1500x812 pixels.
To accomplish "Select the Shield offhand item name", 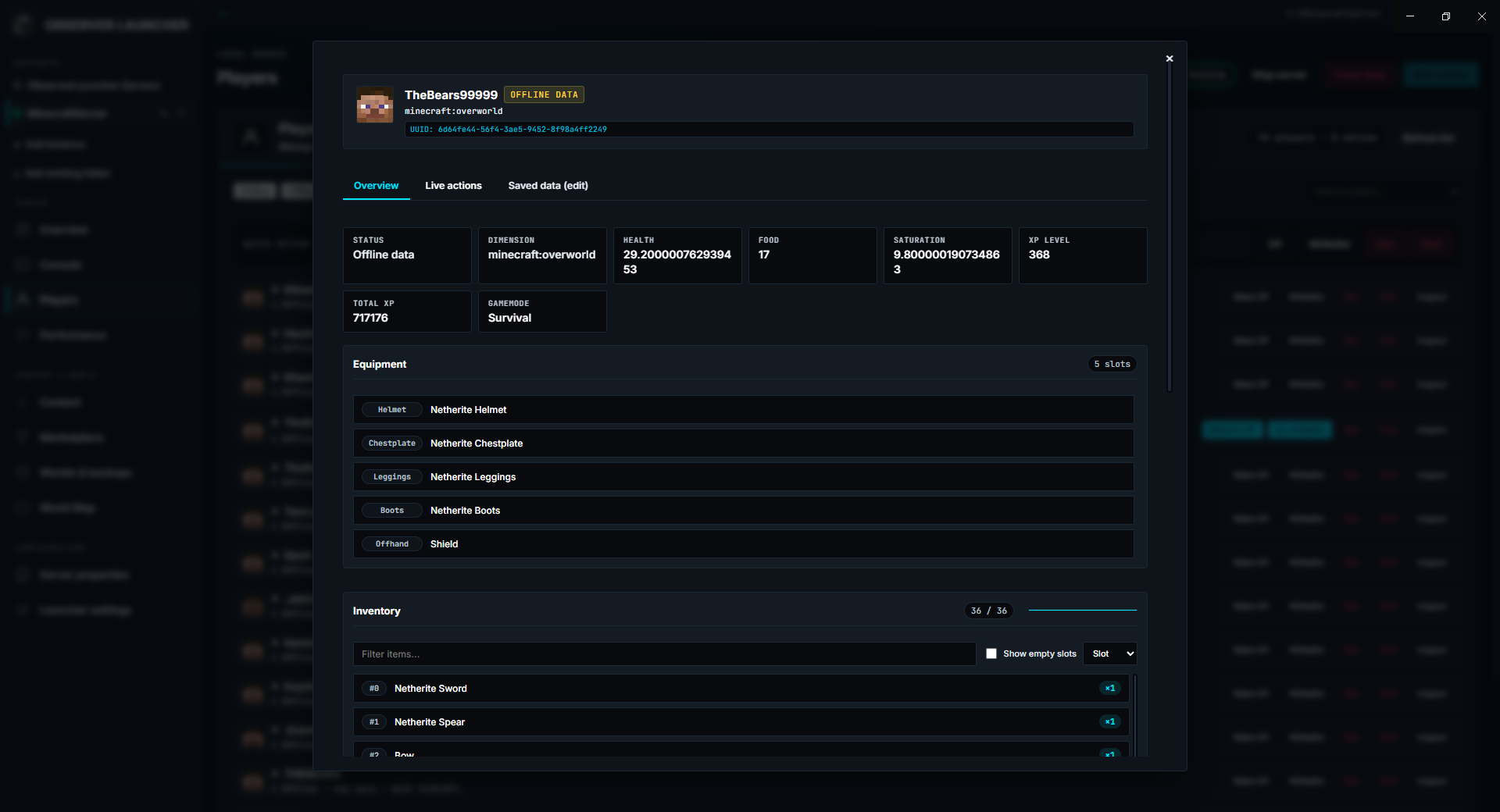I will (444, 544).
